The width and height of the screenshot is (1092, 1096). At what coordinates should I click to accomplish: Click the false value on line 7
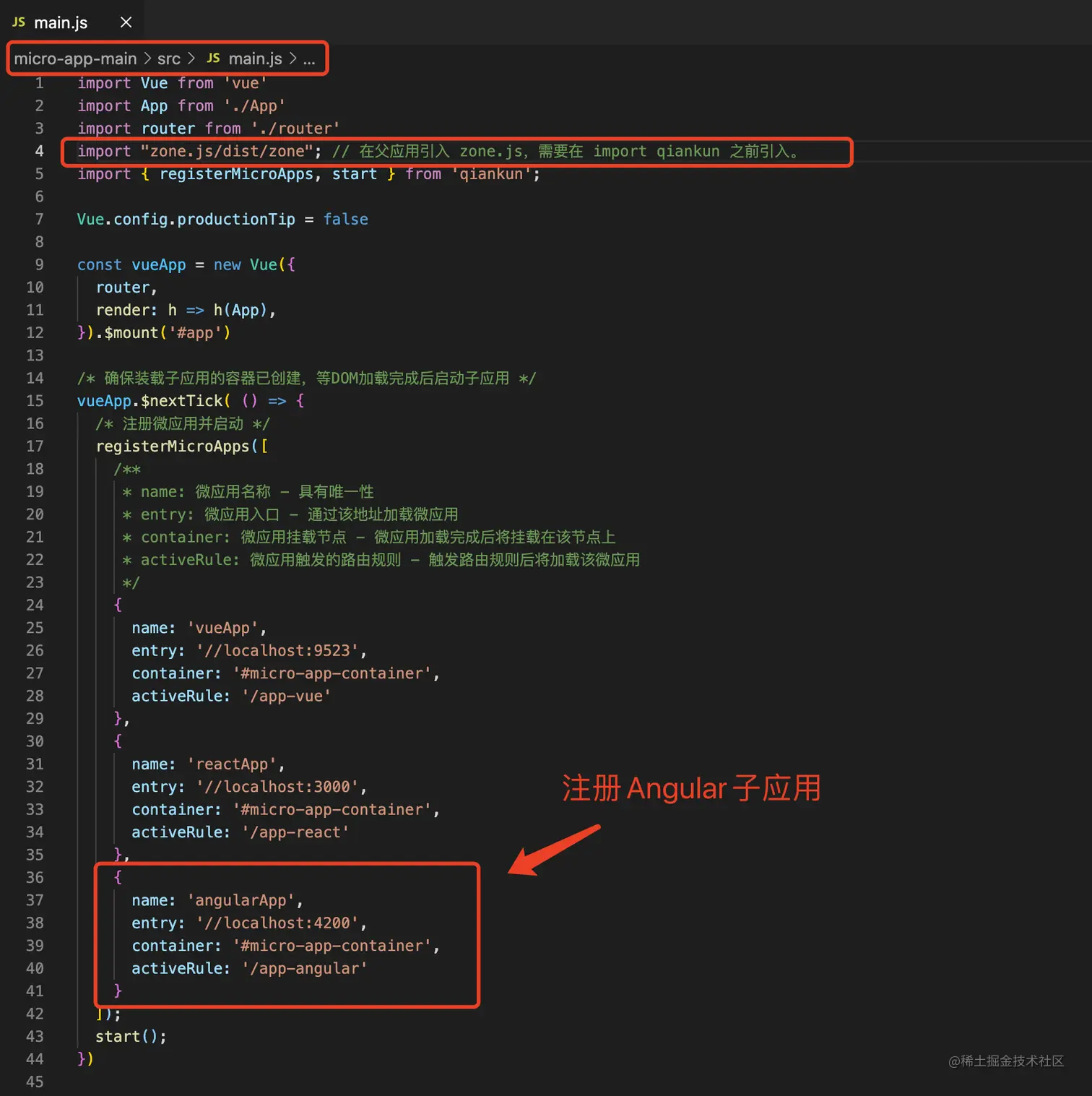point(346,220)
